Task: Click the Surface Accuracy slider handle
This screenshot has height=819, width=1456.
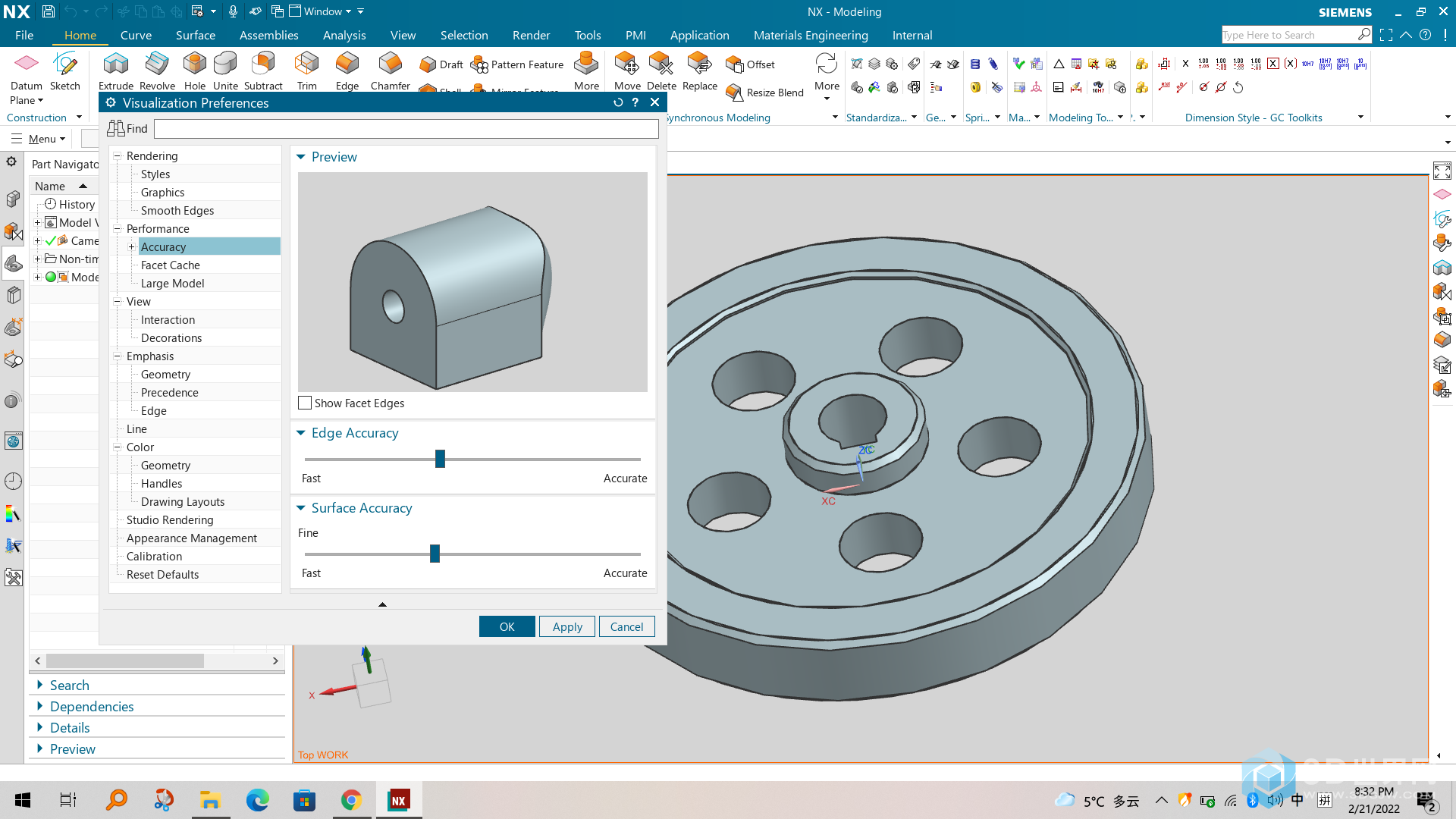Action: click(435, 554)
